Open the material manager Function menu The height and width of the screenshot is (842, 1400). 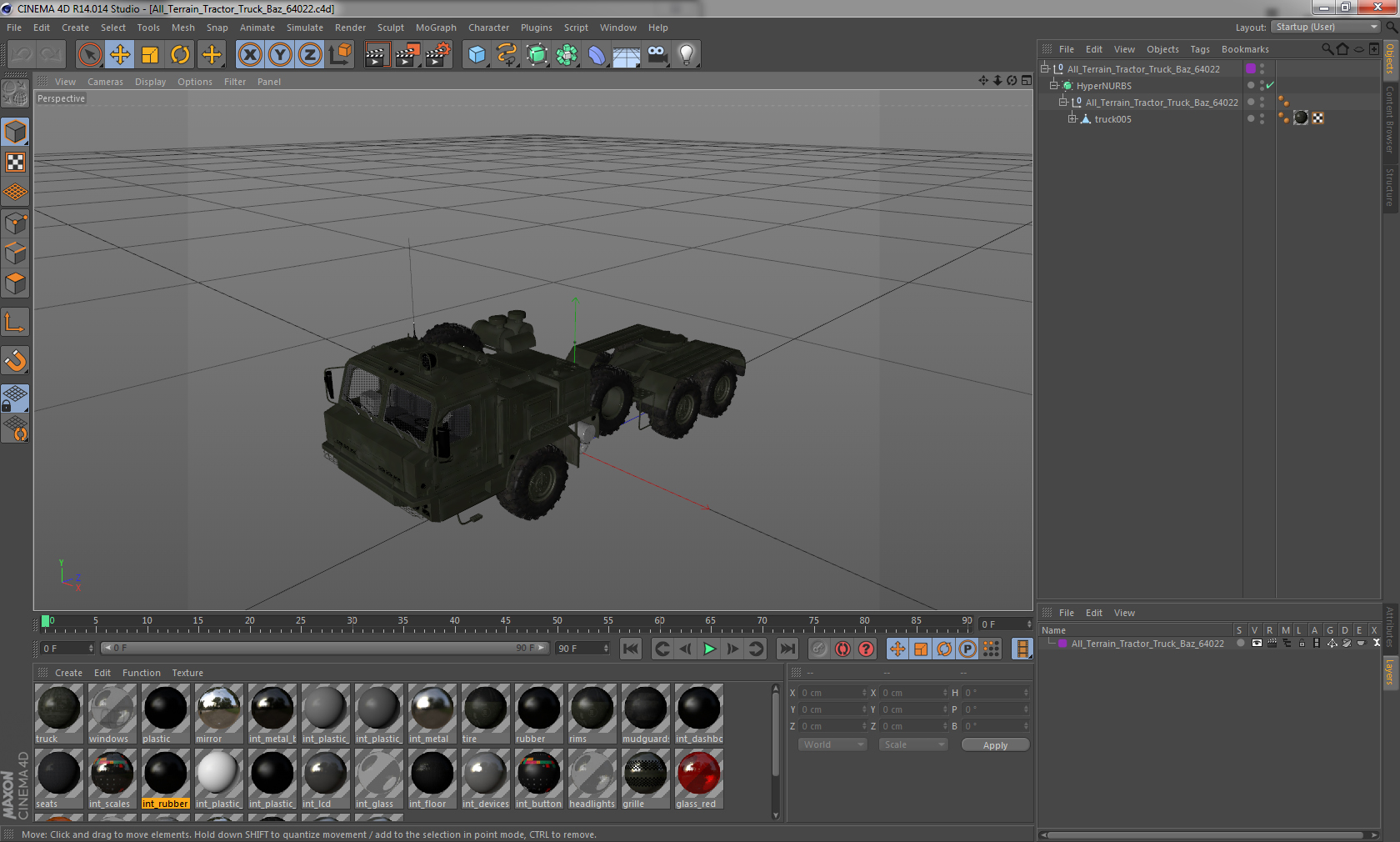141,673
